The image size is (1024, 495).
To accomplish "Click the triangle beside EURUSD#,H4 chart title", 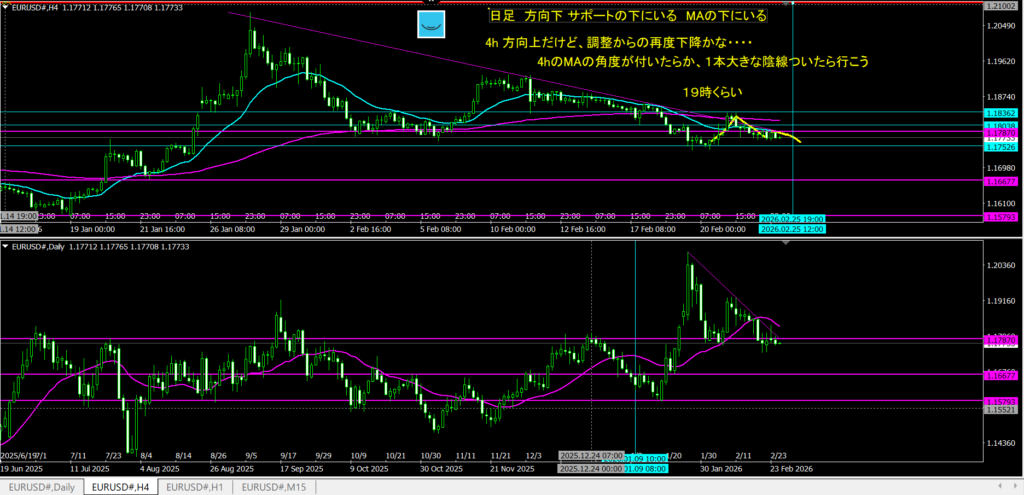I will pyautogui.click(x=6, y=9).
